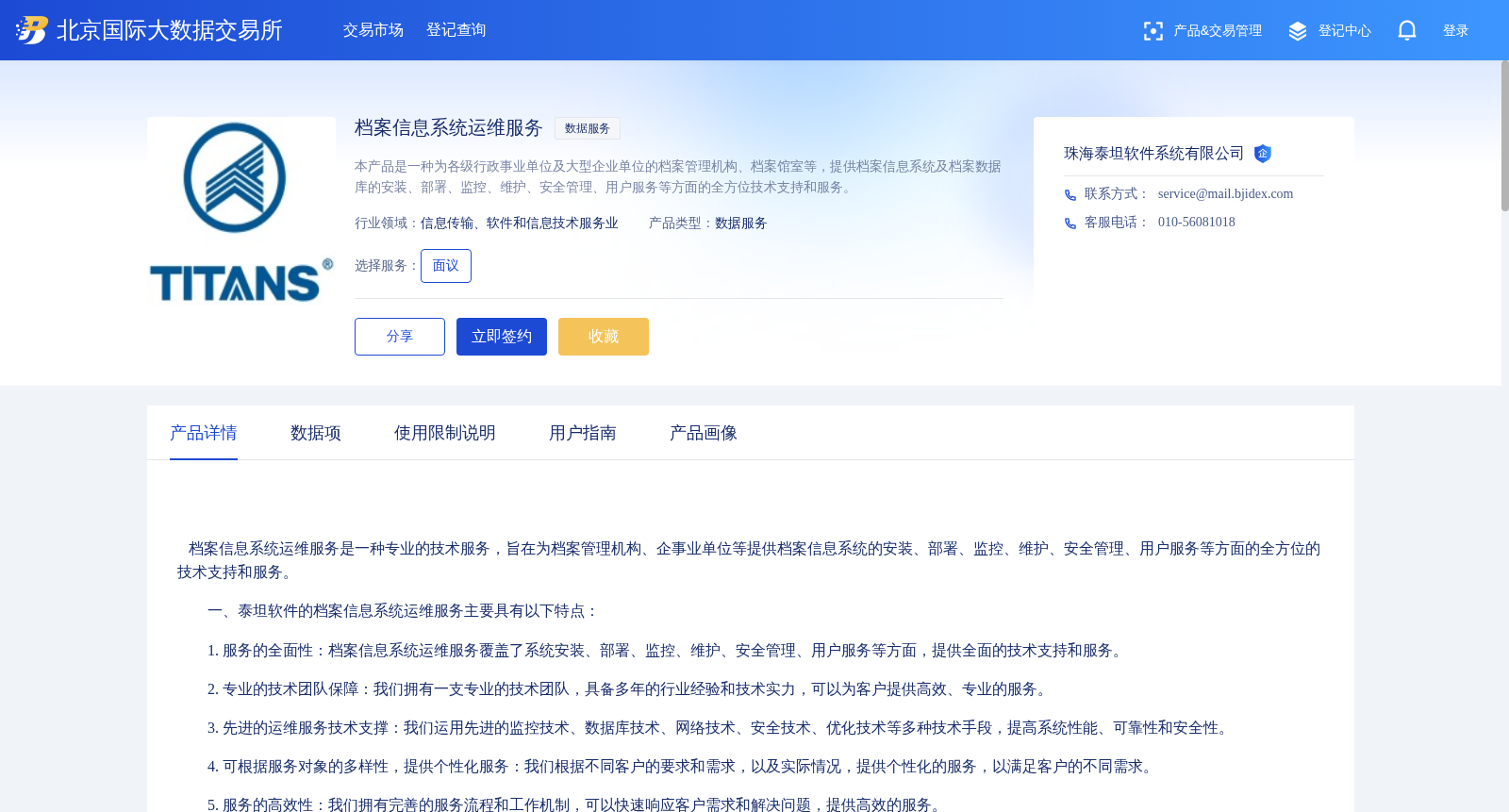Switch to the 使用限制说明 tab
Viewport: 1509px width, 812px height.
point(445,433)
